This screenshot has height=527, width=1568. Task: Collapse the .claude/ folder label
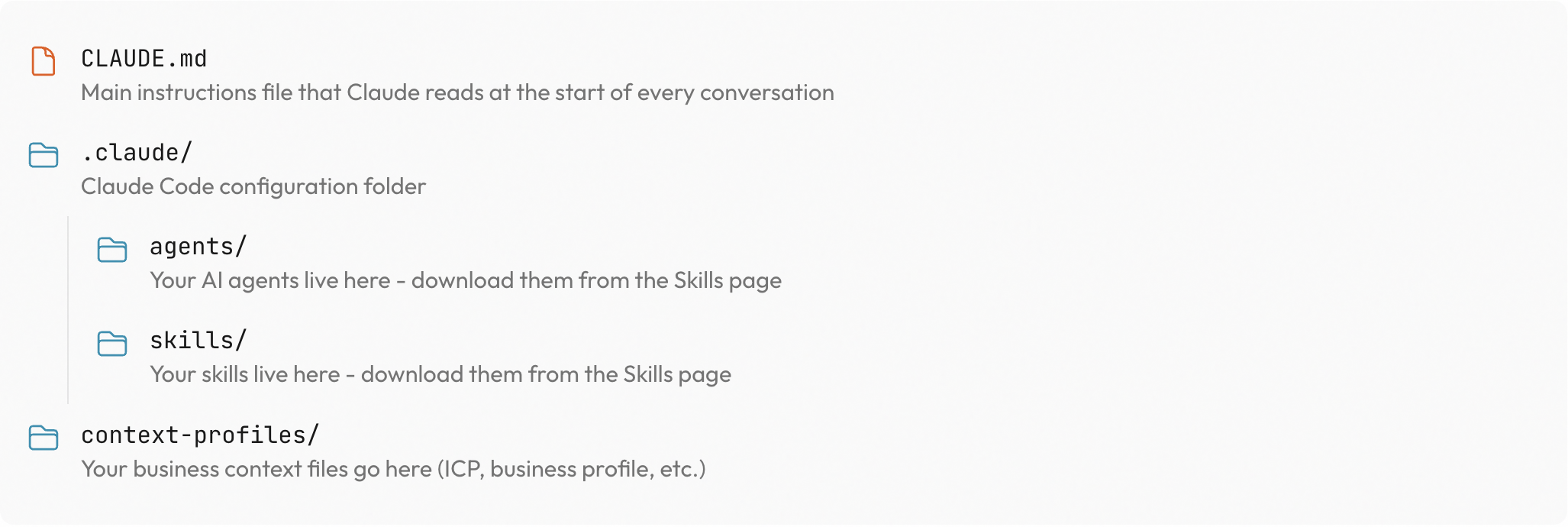pyautogui.click(x=137, y=153)
